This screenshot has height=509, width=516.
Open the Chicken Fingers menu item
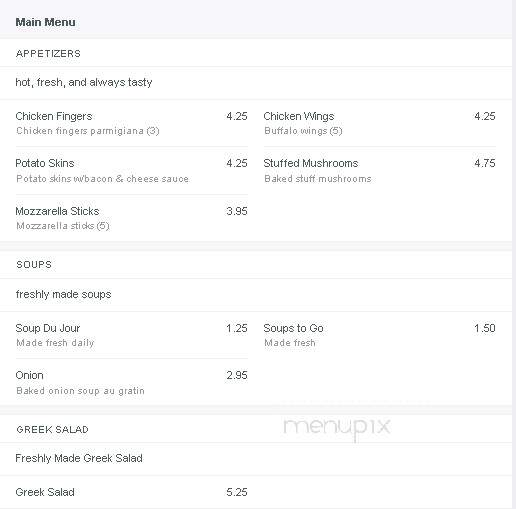pyautogui.click(x=54, y=116)
